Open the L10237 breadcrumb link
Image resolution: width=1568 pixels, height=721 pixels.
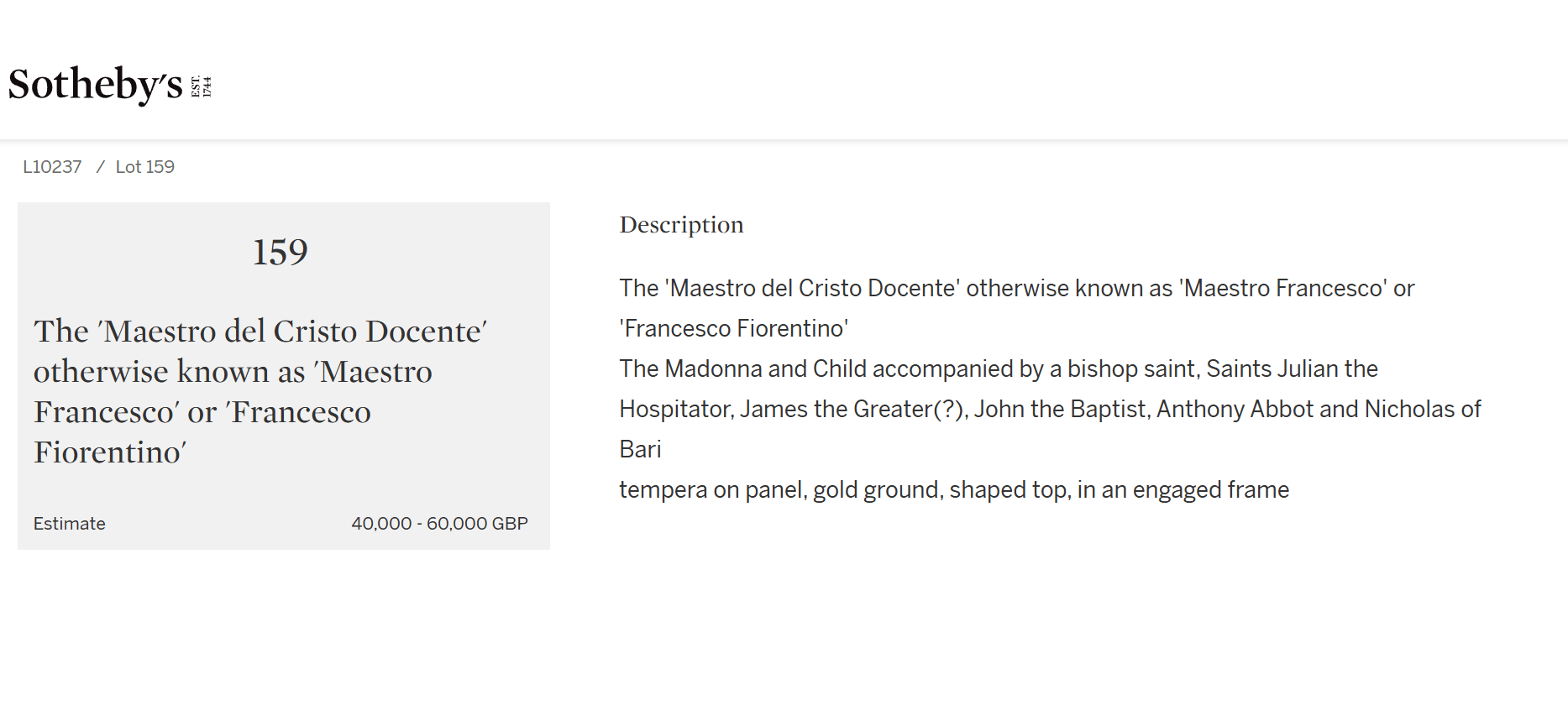tap(52, 167)
